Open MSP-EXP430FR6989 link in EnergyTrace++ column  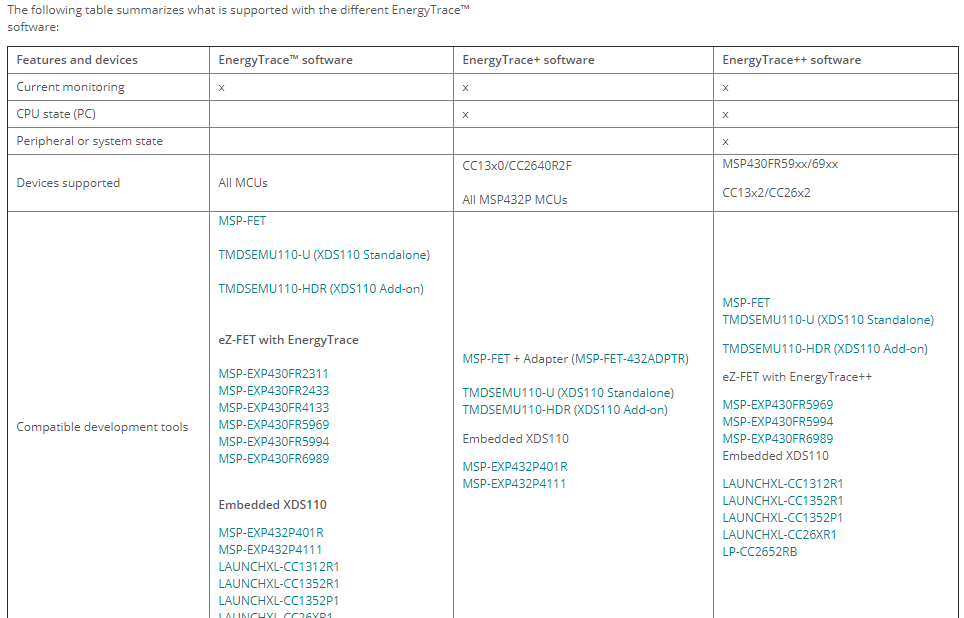(778, 438)
